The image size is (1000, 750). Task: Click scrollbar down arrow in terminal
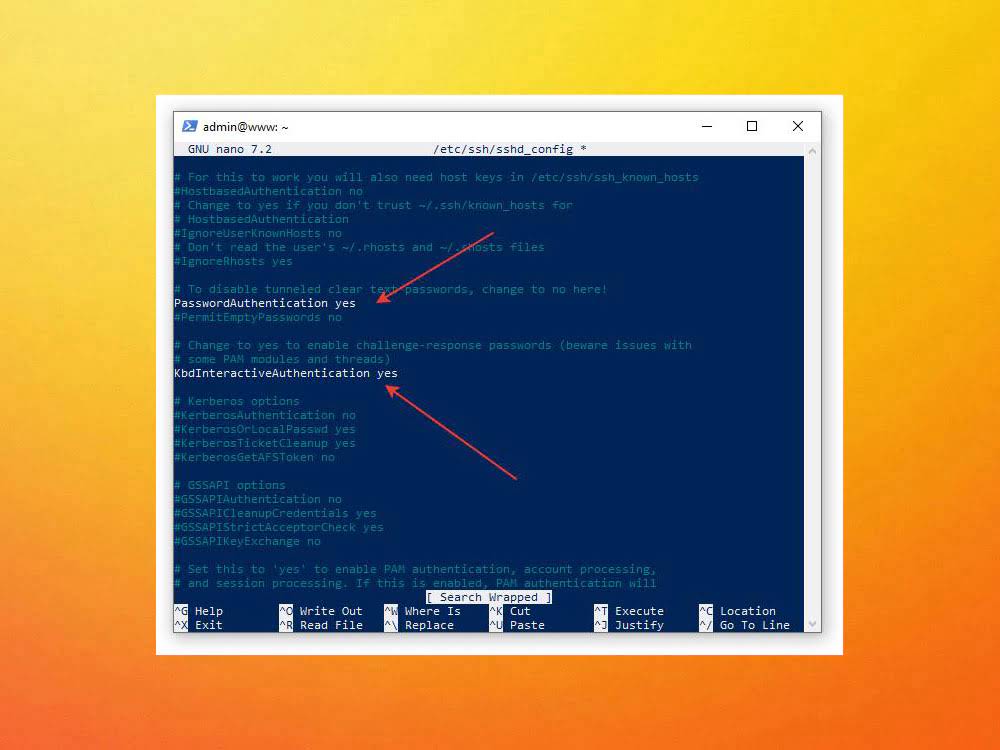click(x=812, y=624)
